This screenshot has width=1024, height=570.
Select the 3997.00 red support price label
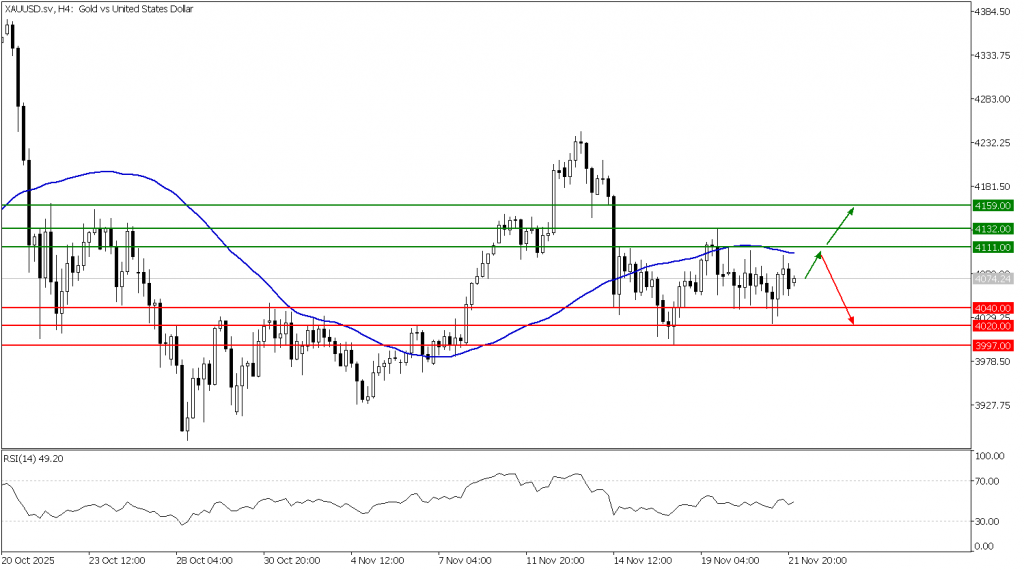[x=993, y=346]
